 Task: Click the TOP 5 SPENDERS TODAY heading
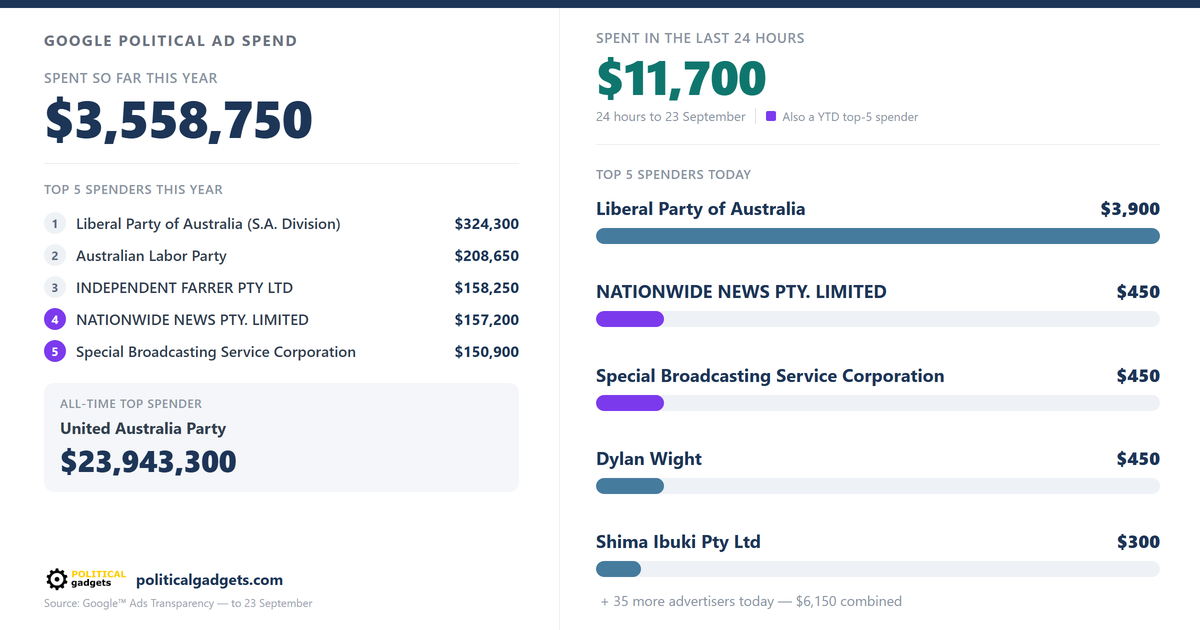(x=673, y=174)
